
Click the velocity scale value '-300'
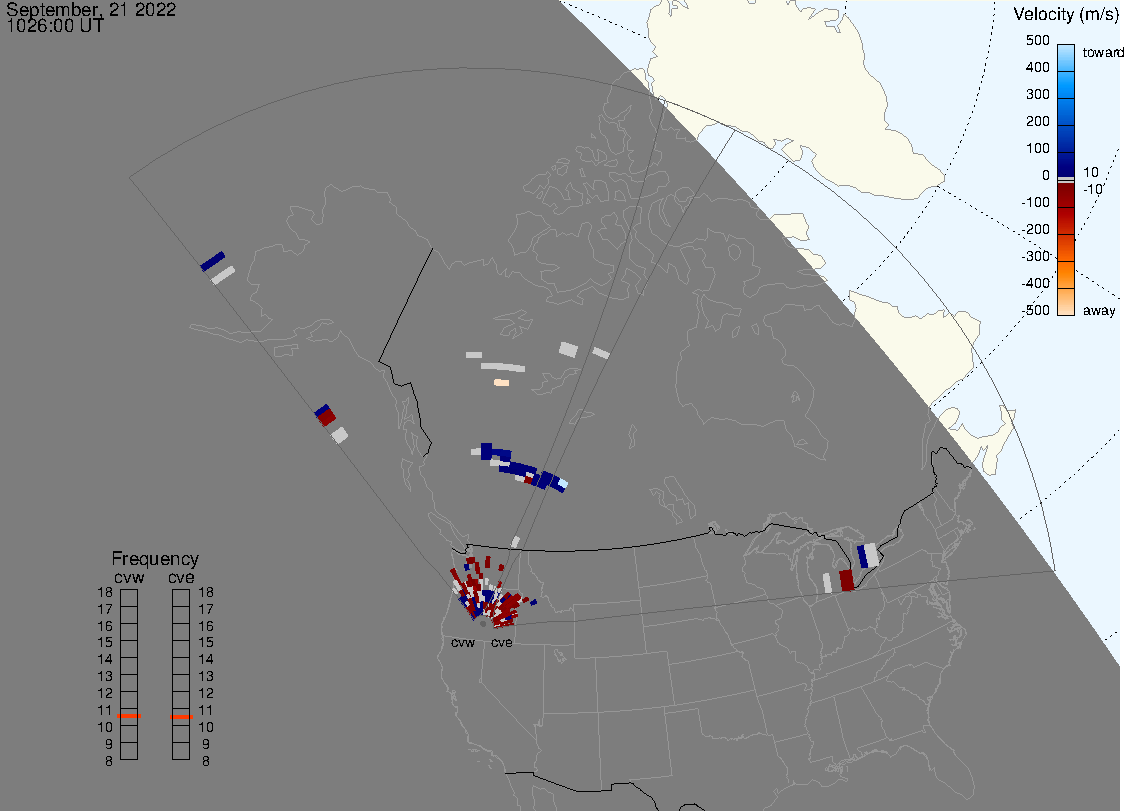tap(1035, 256)
